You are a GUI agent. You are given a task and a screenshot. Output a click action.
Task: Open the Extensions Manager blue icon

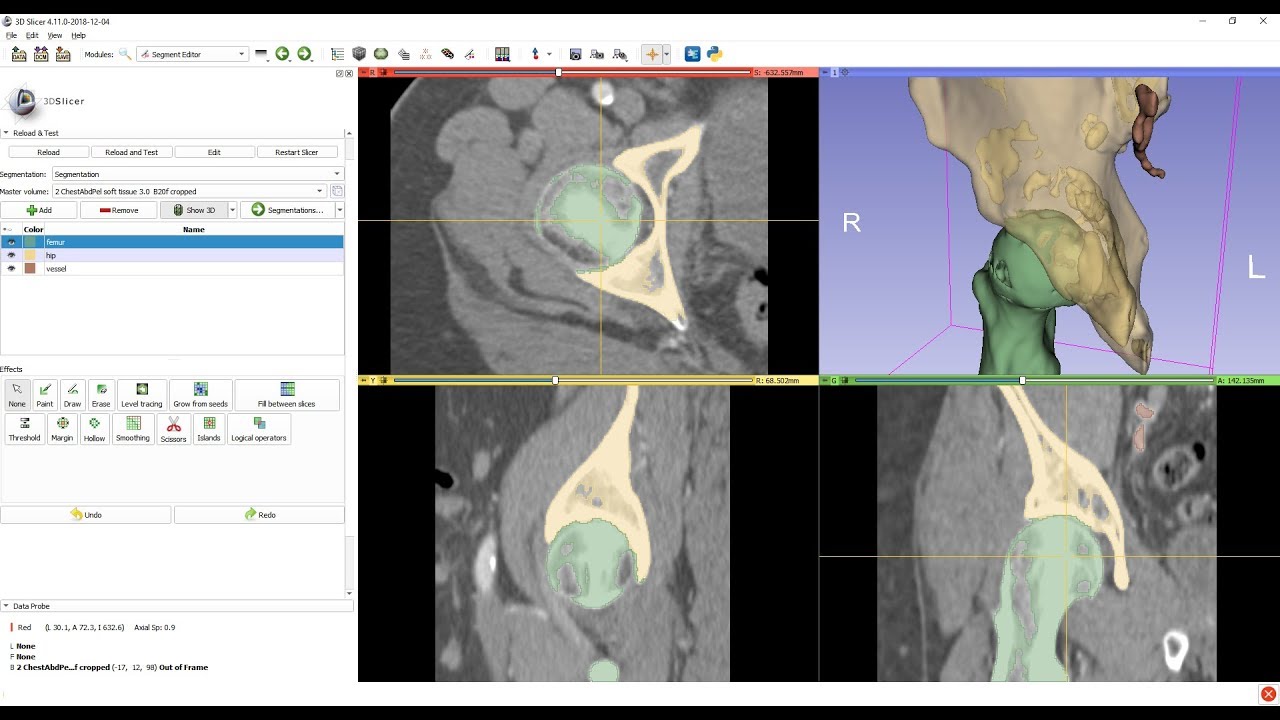[x=692, y=54]
